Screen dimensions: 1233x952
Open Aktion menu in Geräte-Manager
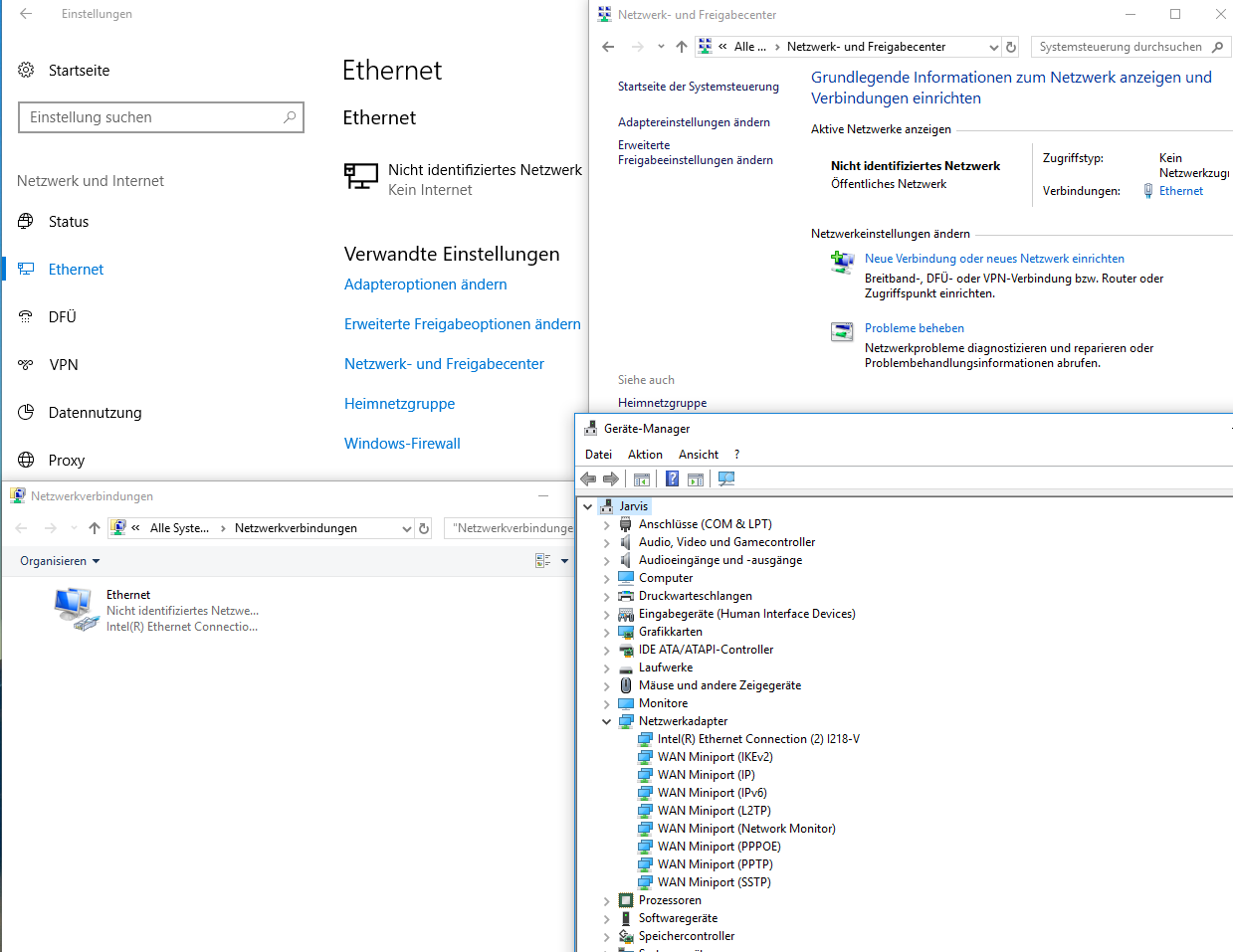click(x=645, y=455)
